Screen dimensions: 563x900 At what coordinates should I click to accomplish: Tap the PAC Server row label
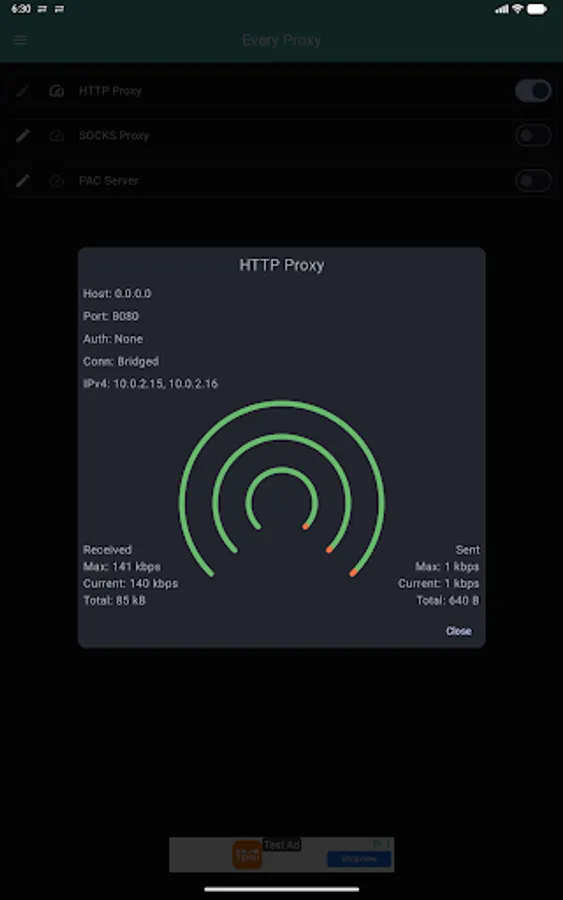pos(108,181)
